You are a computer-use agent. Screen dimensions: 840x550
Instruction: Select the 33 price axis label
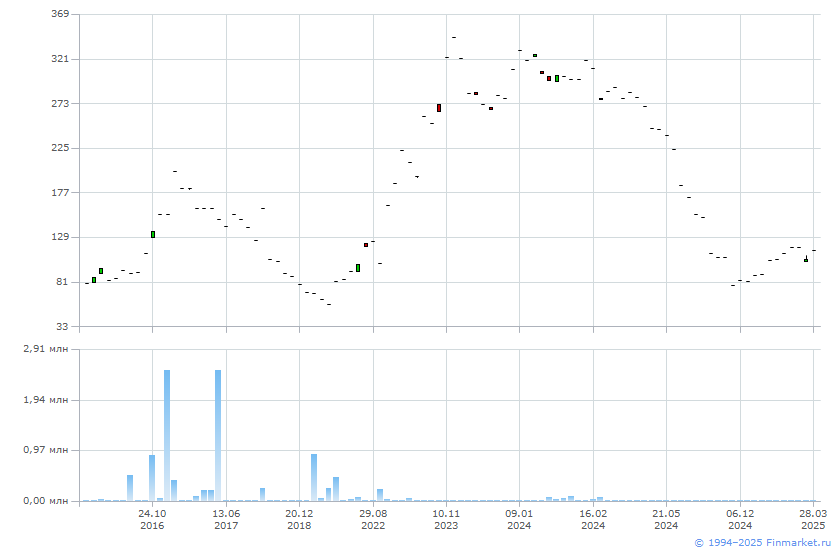point(62,326)
